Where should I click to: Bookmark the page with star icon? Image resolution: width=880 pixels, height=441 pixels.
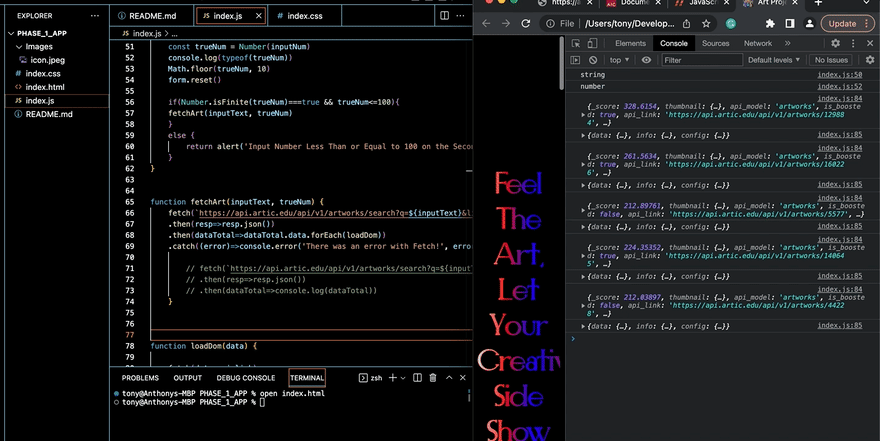(706, 24)
